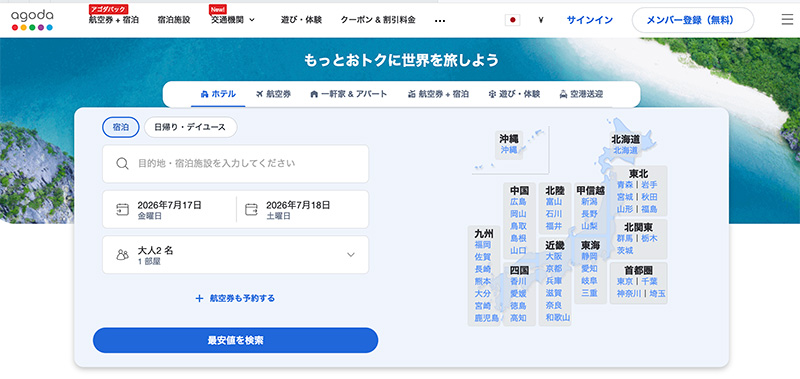Click the agoda logo
Screen dimensions: 800x379
pyautogui.click(x=32, y=20)
